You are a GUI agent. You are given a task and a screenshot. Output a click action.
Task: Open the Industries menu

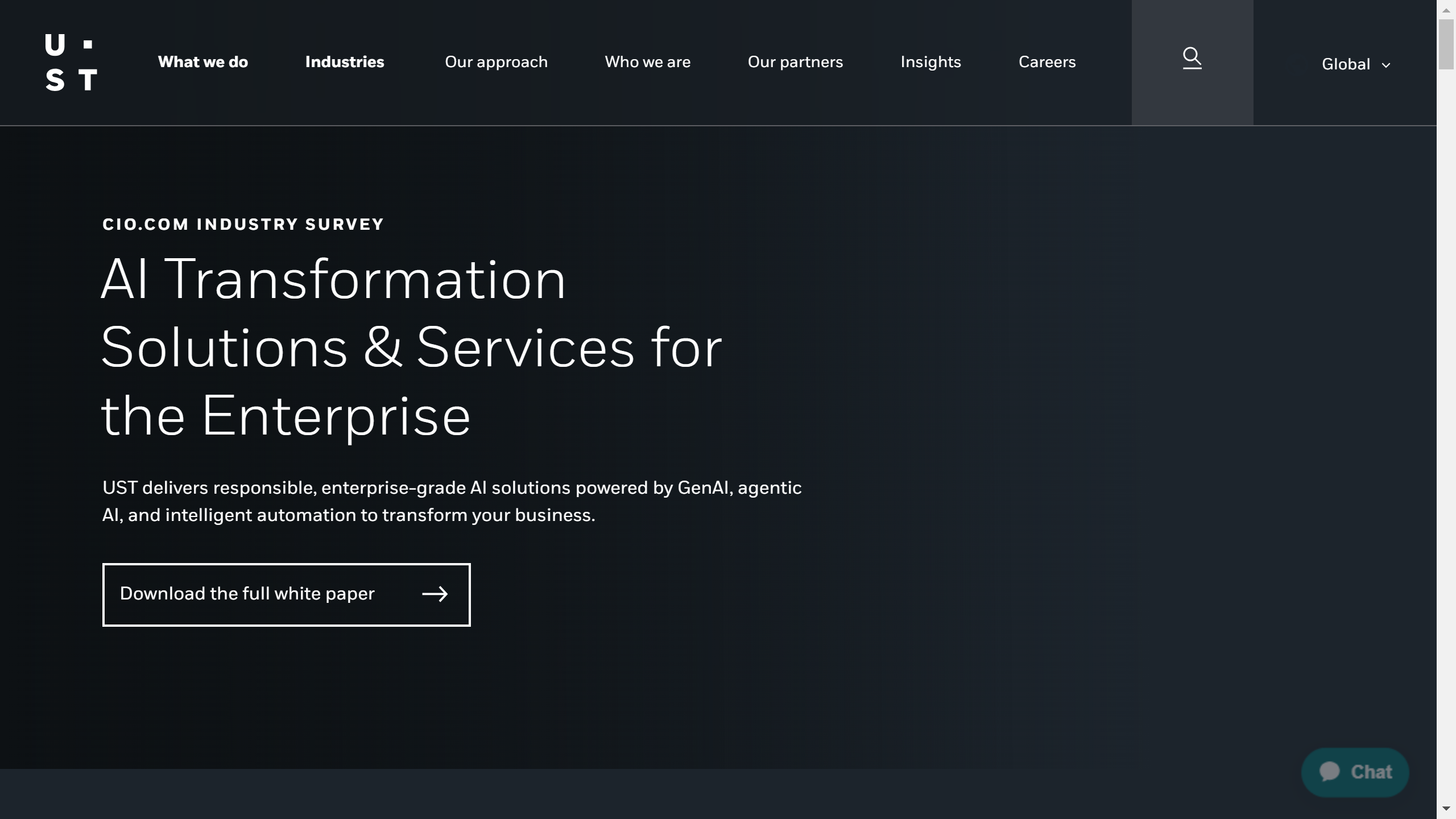click(x=345, y=62)
